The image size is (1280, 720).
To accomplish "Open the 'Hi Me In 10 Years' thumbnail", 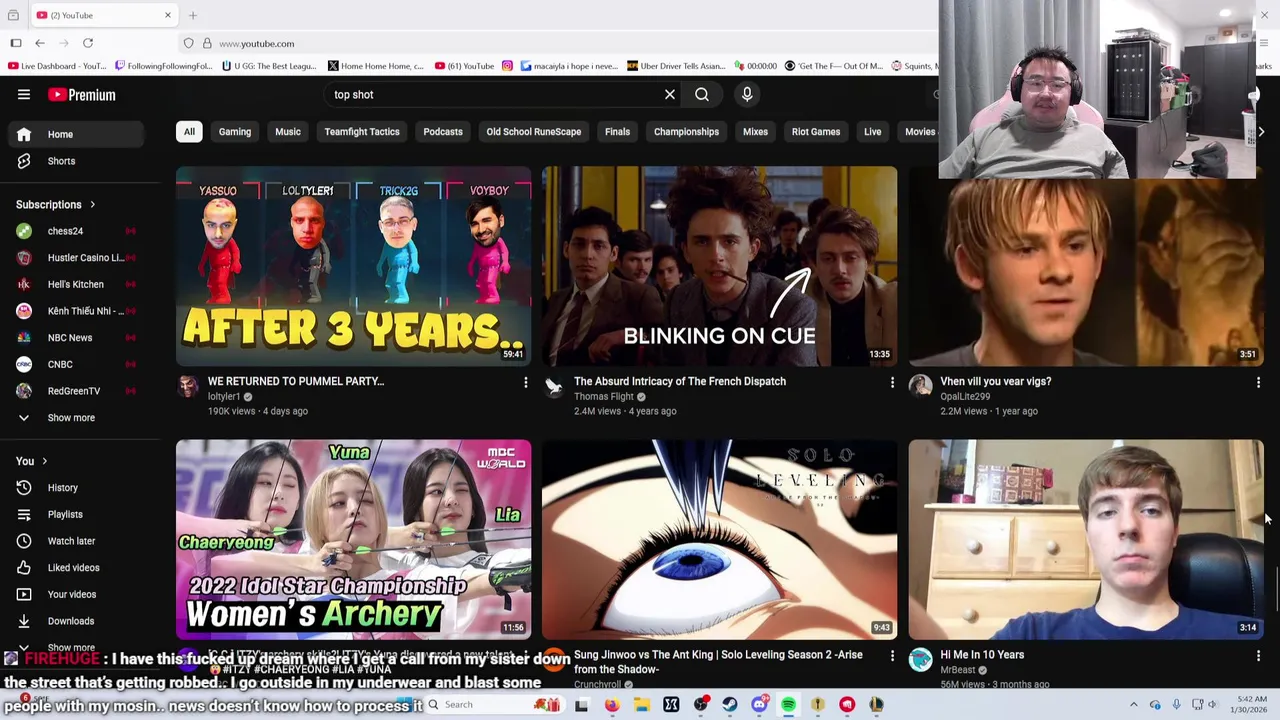I will coord(1086,539).
